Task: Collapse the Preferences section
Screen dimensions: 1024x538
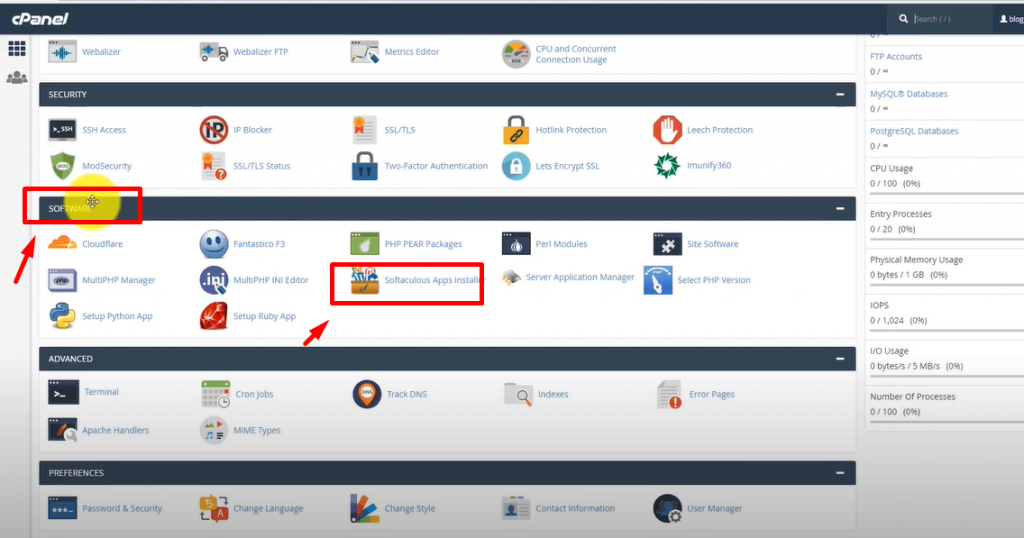Action: point(840,473)
